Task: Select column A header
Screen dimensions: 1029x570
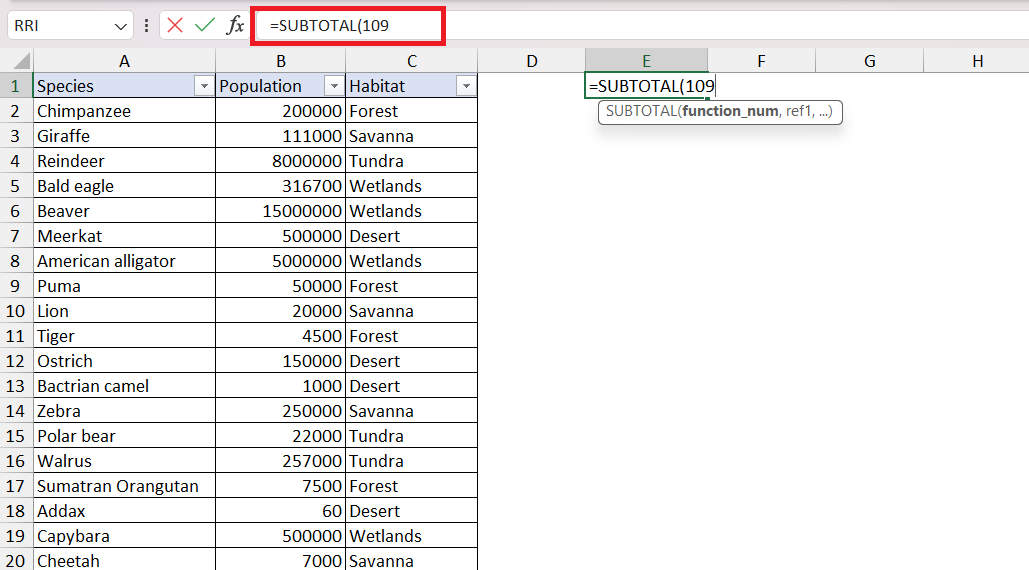Action: (x=125, y=61)
